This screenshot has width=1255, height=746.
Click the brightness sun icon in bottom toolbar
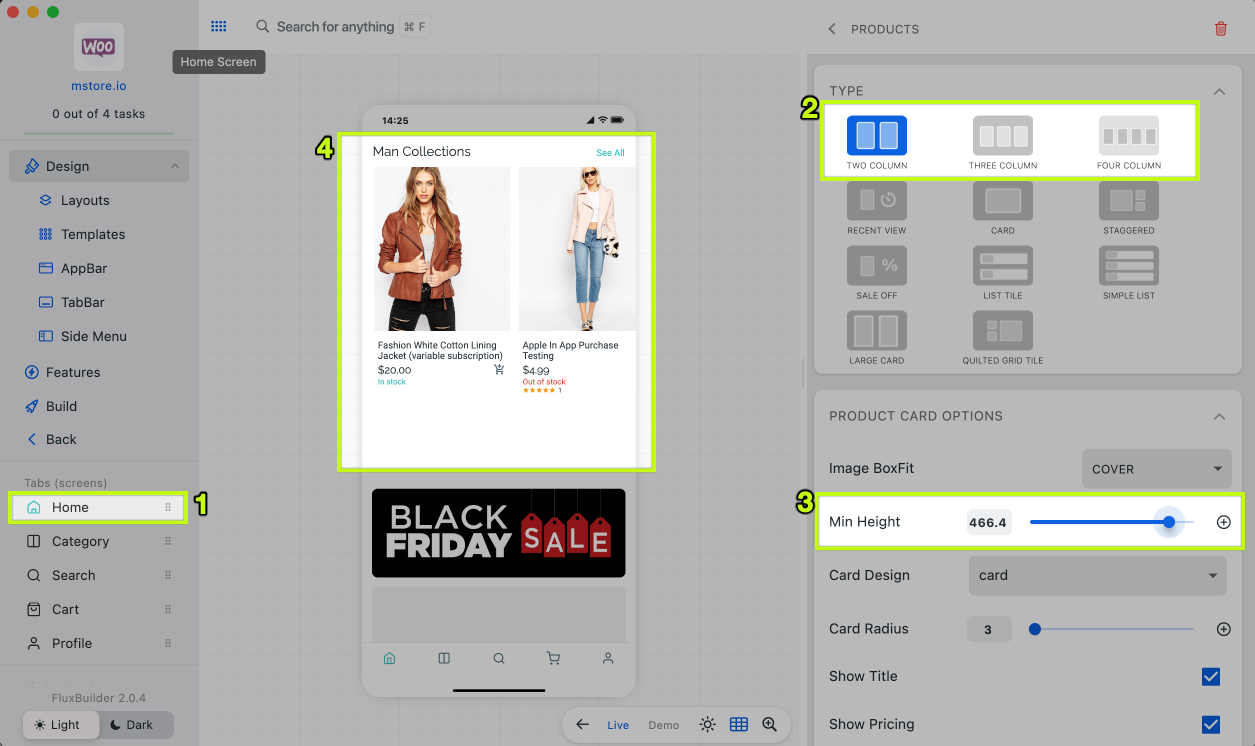[708, 725]
